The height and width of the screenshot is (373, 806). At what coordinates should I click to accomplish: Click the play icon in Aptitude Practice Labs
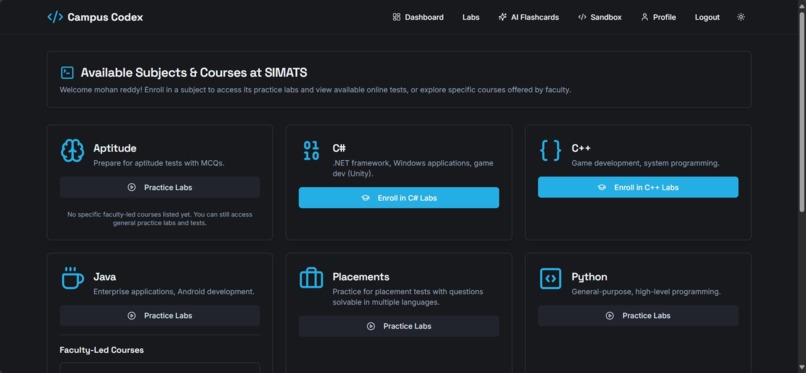(132, 188)
